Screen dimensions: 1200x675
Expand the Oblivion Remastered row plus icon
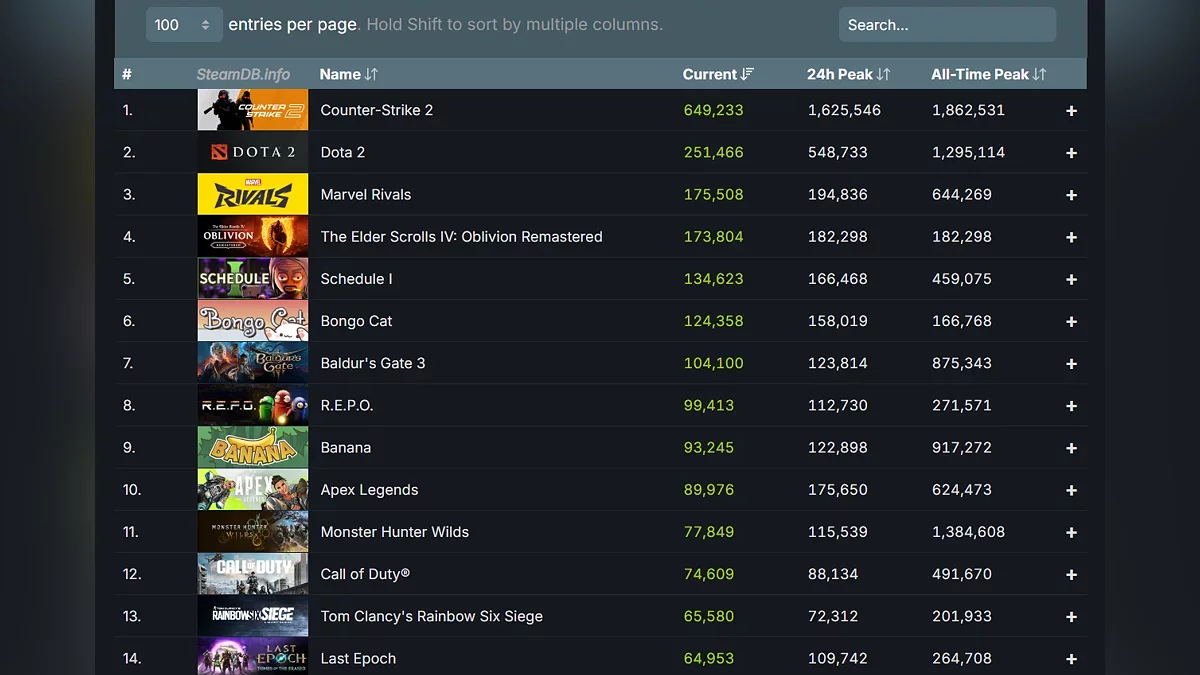click(x=1071, y=237)
